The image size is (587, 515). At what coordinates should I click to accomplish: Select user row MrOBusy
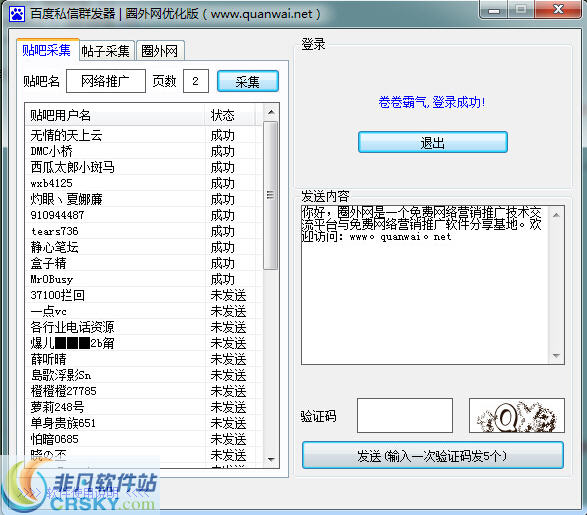144,279
